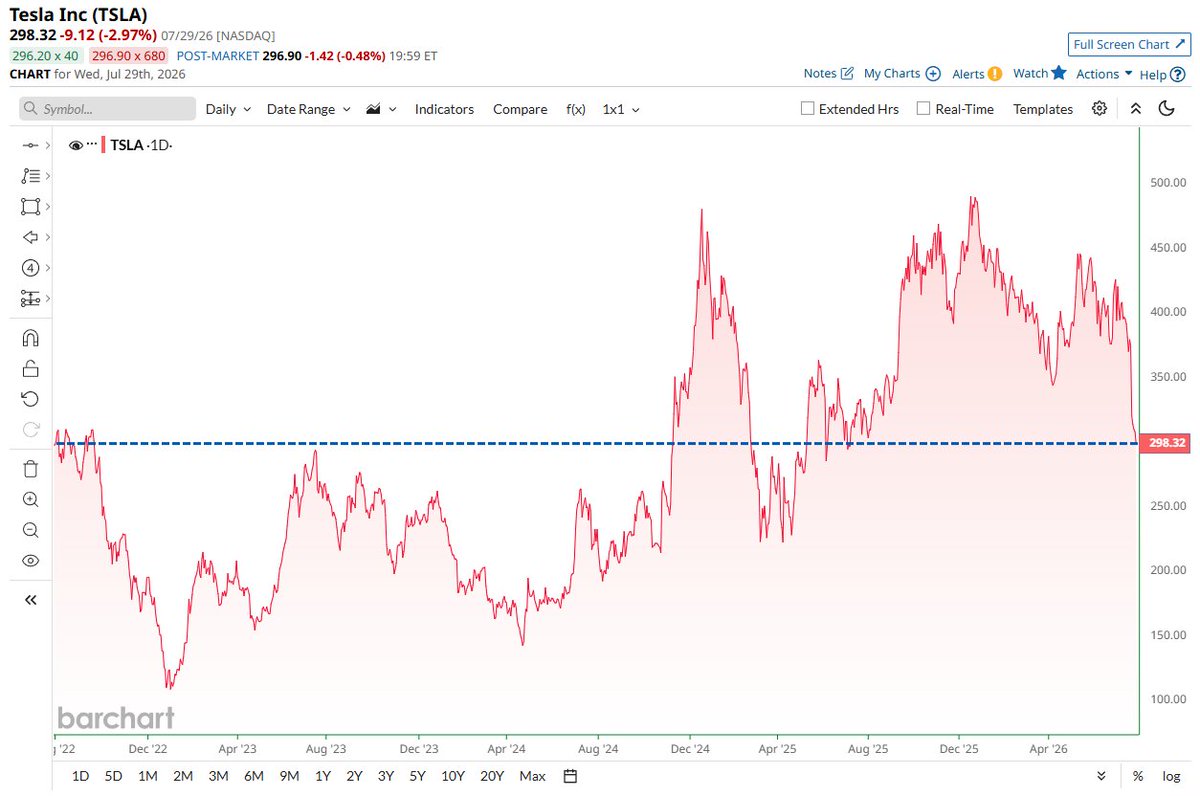1200x796 pixels.
Task: Open chart settings gear icon
Action: click(x=1100, y=109)
